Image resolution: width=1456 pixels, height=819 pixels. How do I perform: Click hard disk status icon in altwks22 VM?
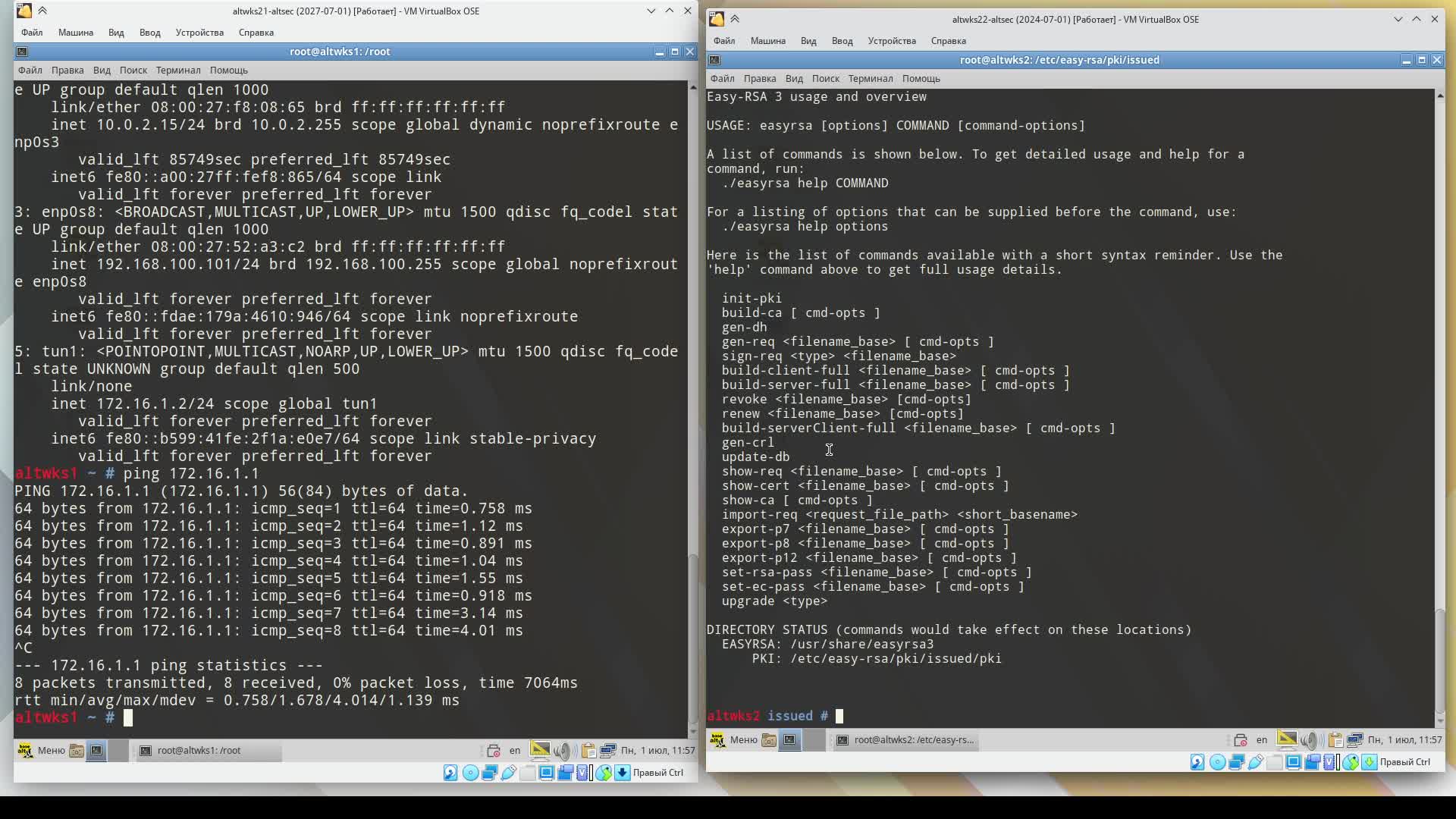(x=1197, y=762)
